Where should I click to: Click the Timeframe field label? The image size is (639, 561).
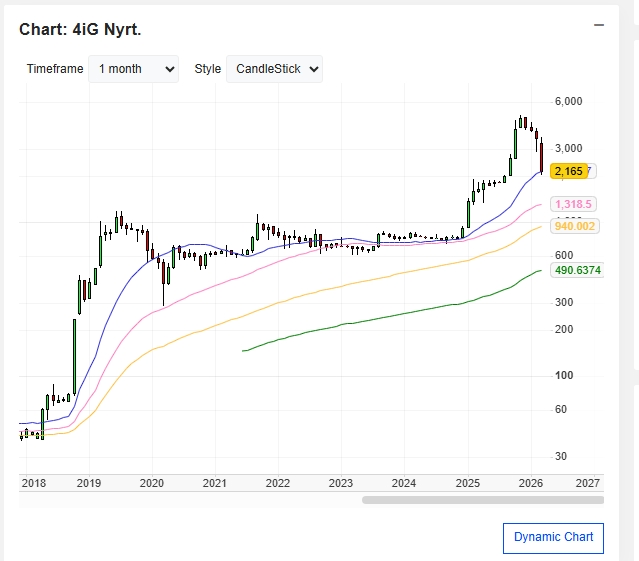[x=56, y=69]
